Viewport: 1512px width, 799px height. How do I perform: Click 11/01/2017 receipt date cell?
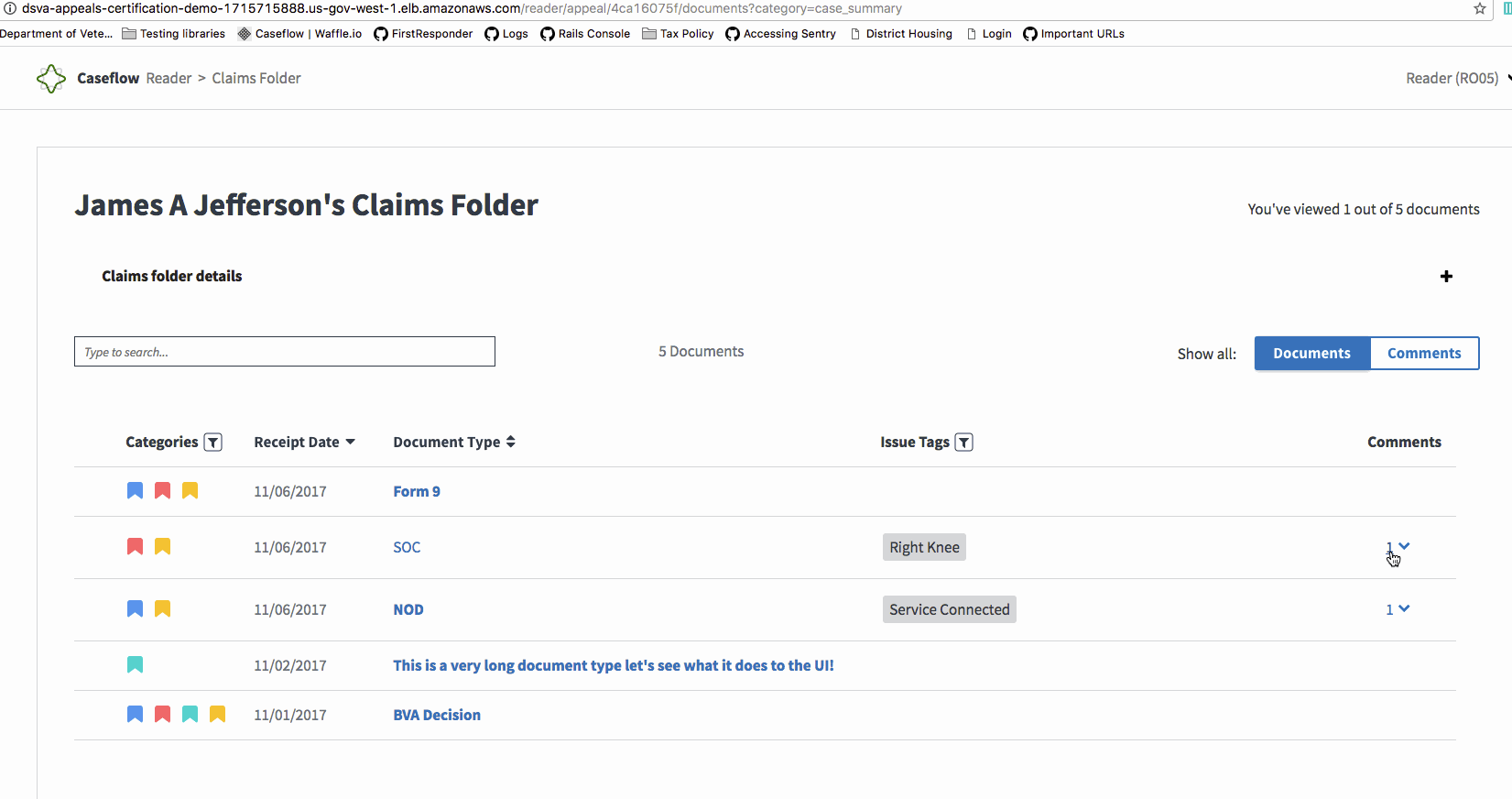point(290,716)
